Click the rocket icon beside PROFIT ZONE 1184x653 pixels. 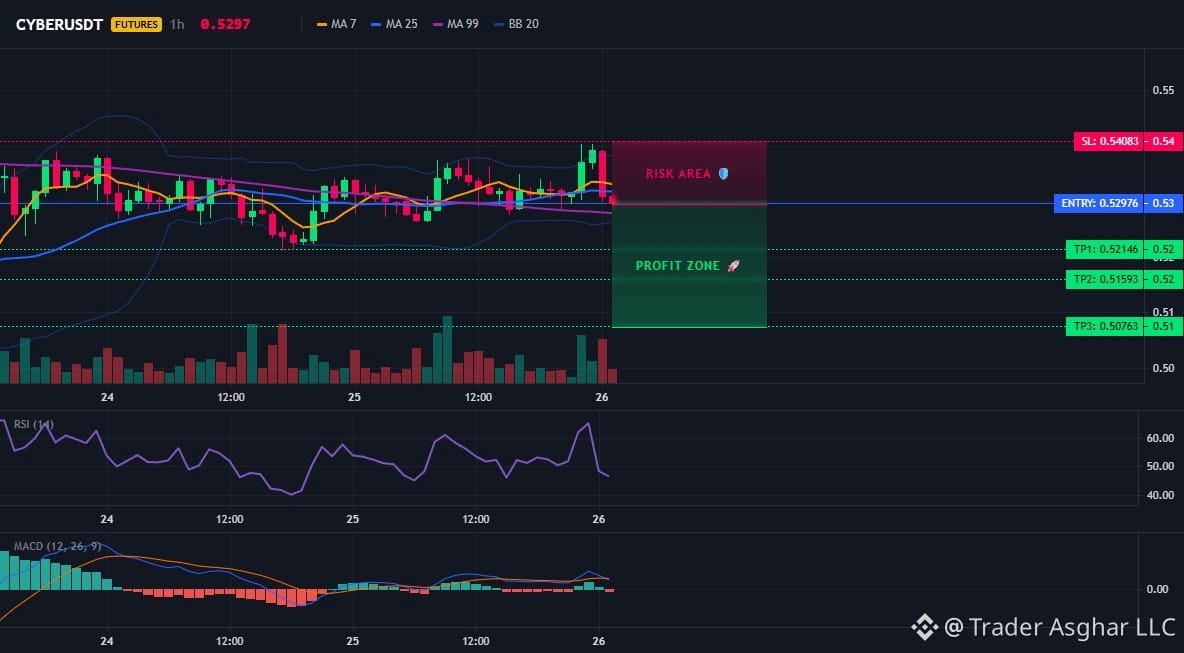click(x=733, y=266)
